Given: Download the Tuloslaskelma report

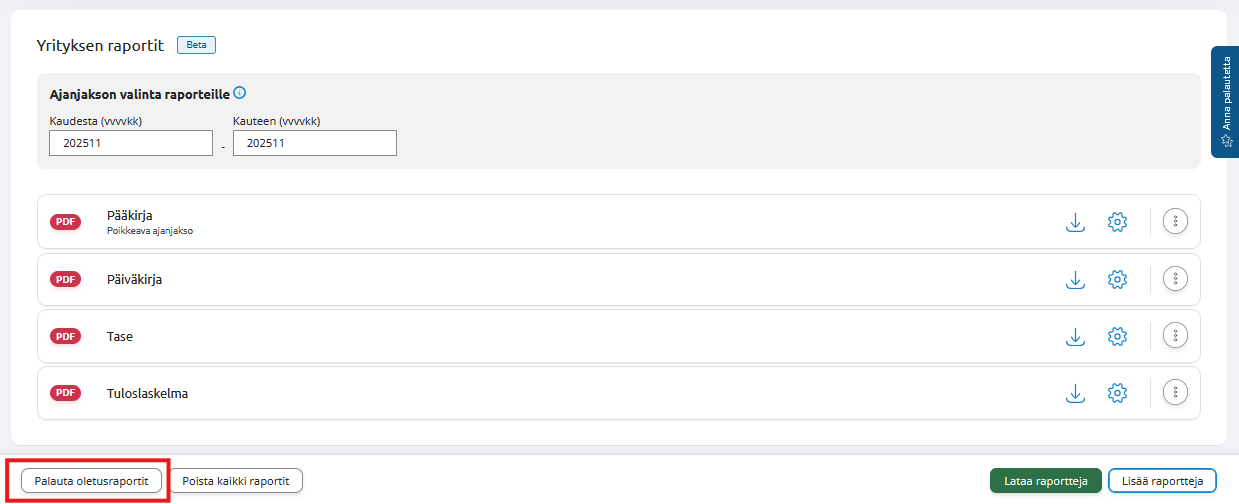Looking at the screenshot, I should click(x=1075, y=393).
